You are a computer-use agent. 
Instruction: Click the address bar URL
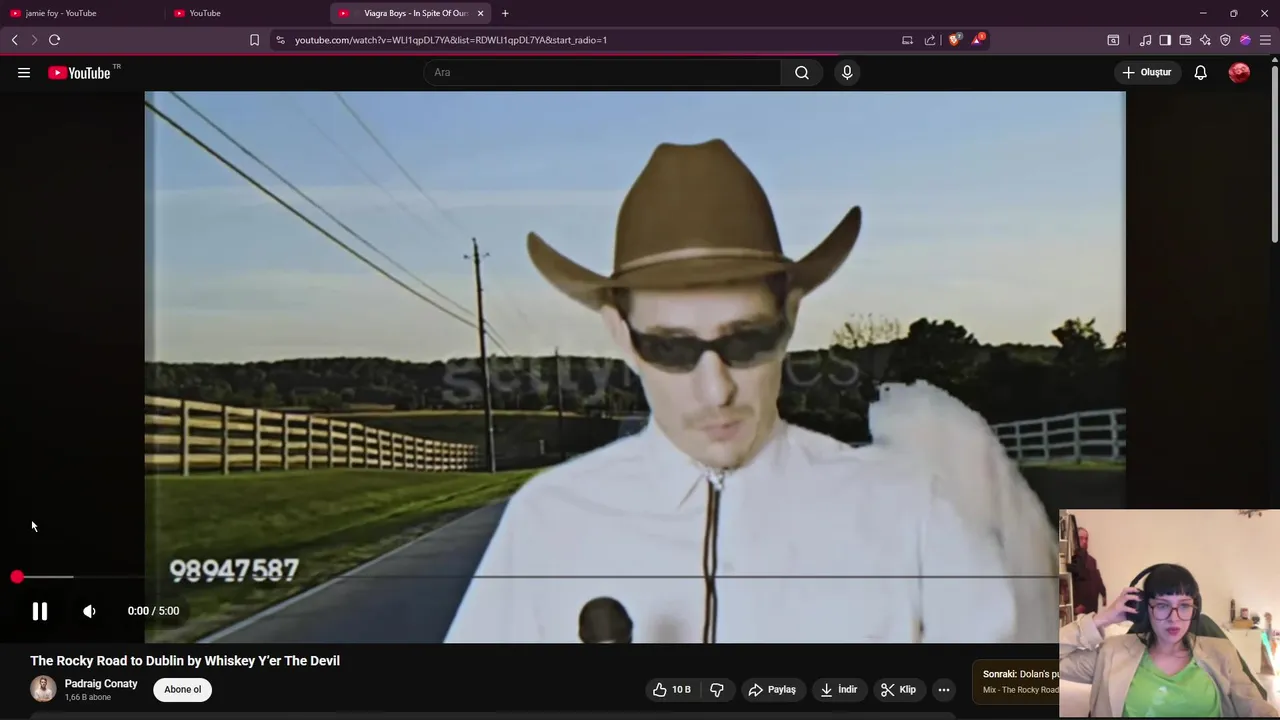(451, 40)
